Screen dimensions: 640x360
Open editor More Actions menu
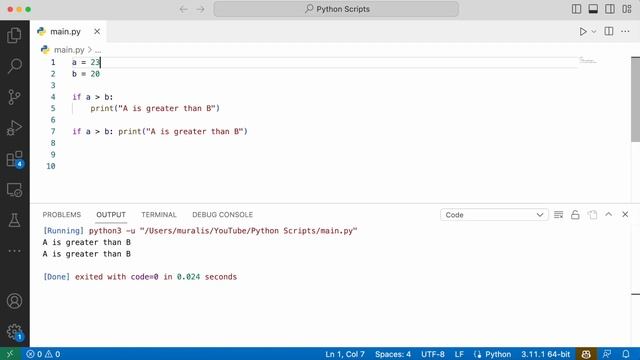625,31
